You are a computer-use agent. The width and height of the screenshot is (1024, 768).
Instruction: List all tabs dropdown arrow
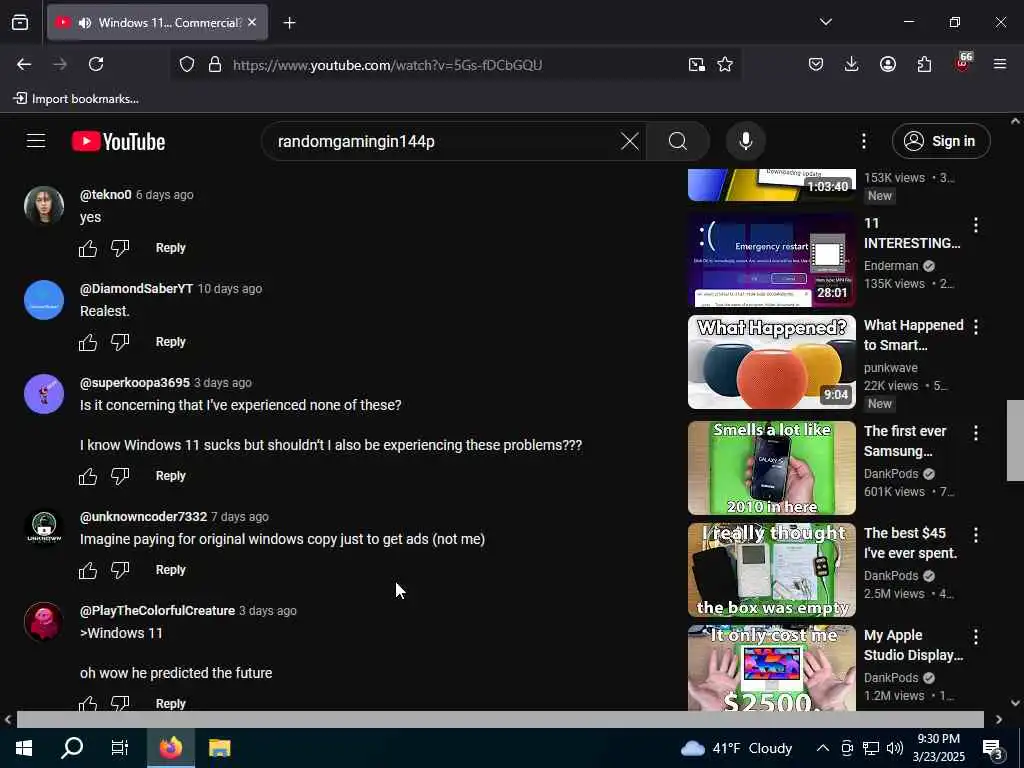click(825, 22)
